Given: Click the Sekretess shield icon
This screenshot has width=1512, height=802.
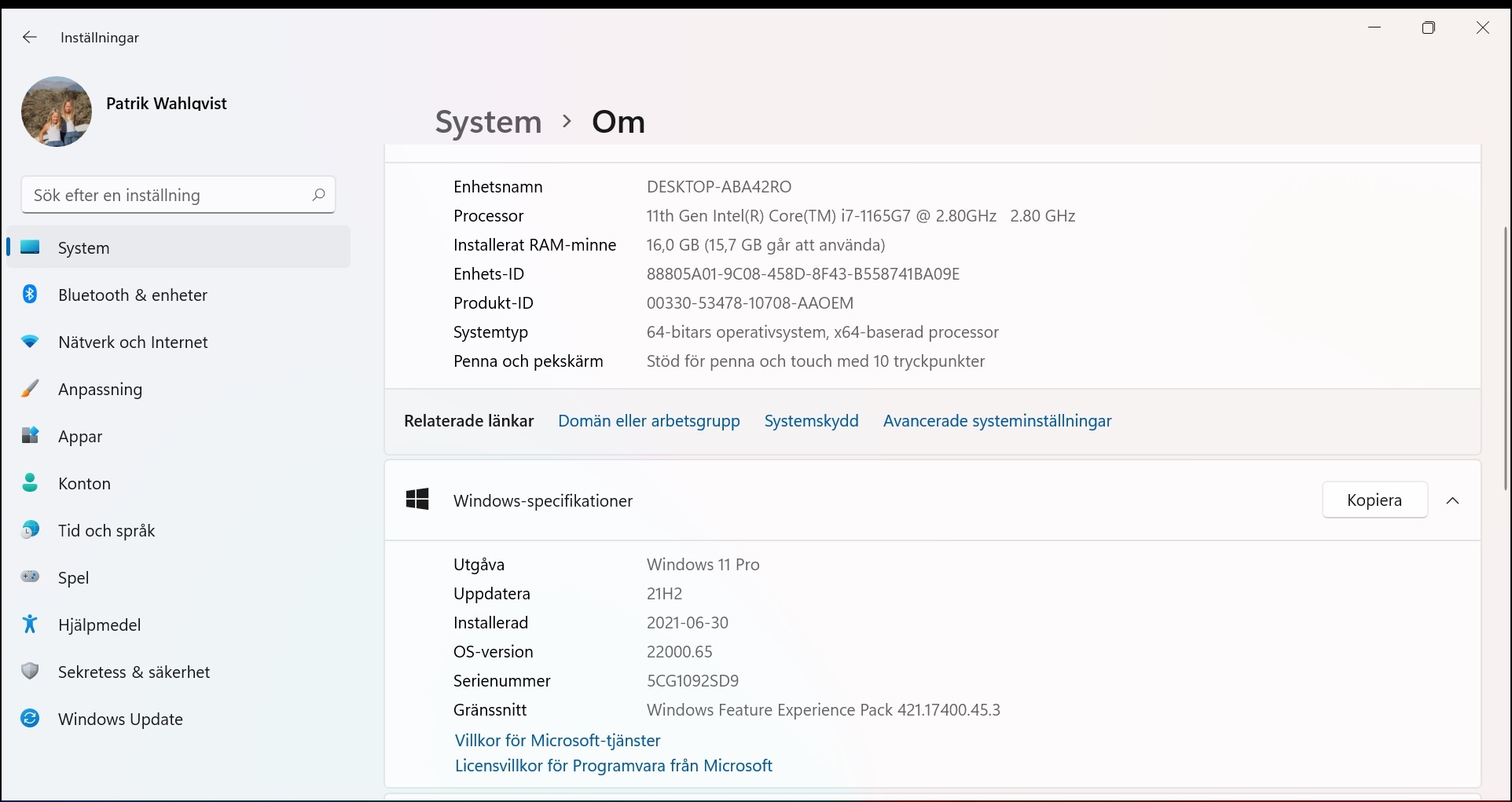Looking at the screenshot, I should tap(30, 672).
